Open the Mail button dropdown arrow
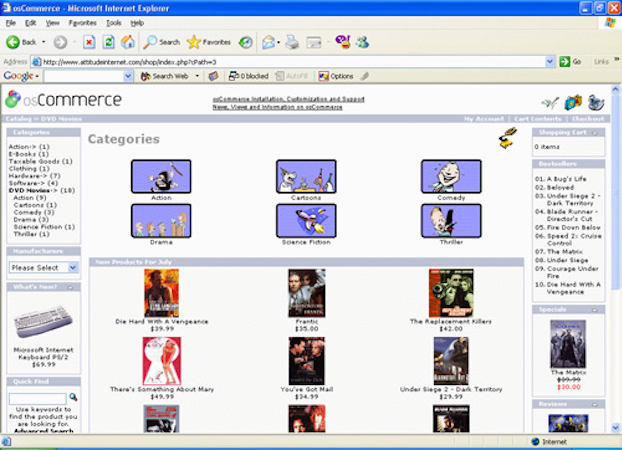 (x=279, y=42)
